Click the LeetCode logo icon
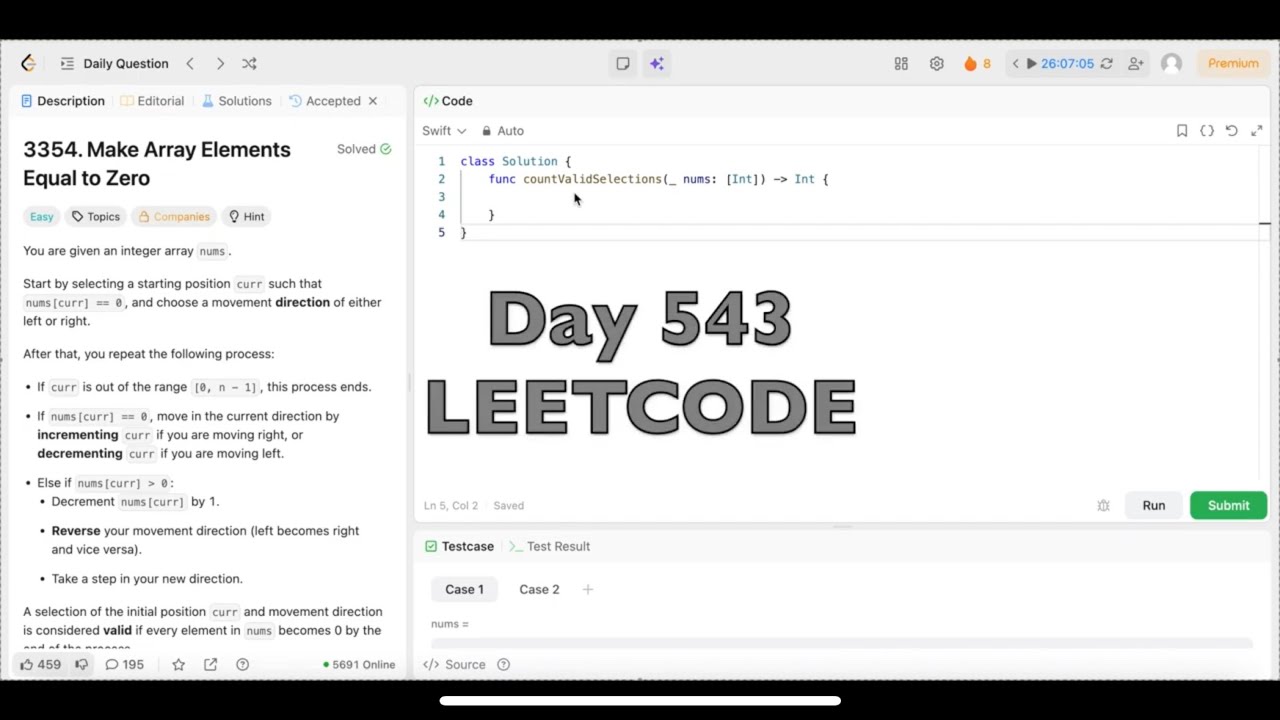This screenshot has width=1280, height=720. [x=28, y=63]
